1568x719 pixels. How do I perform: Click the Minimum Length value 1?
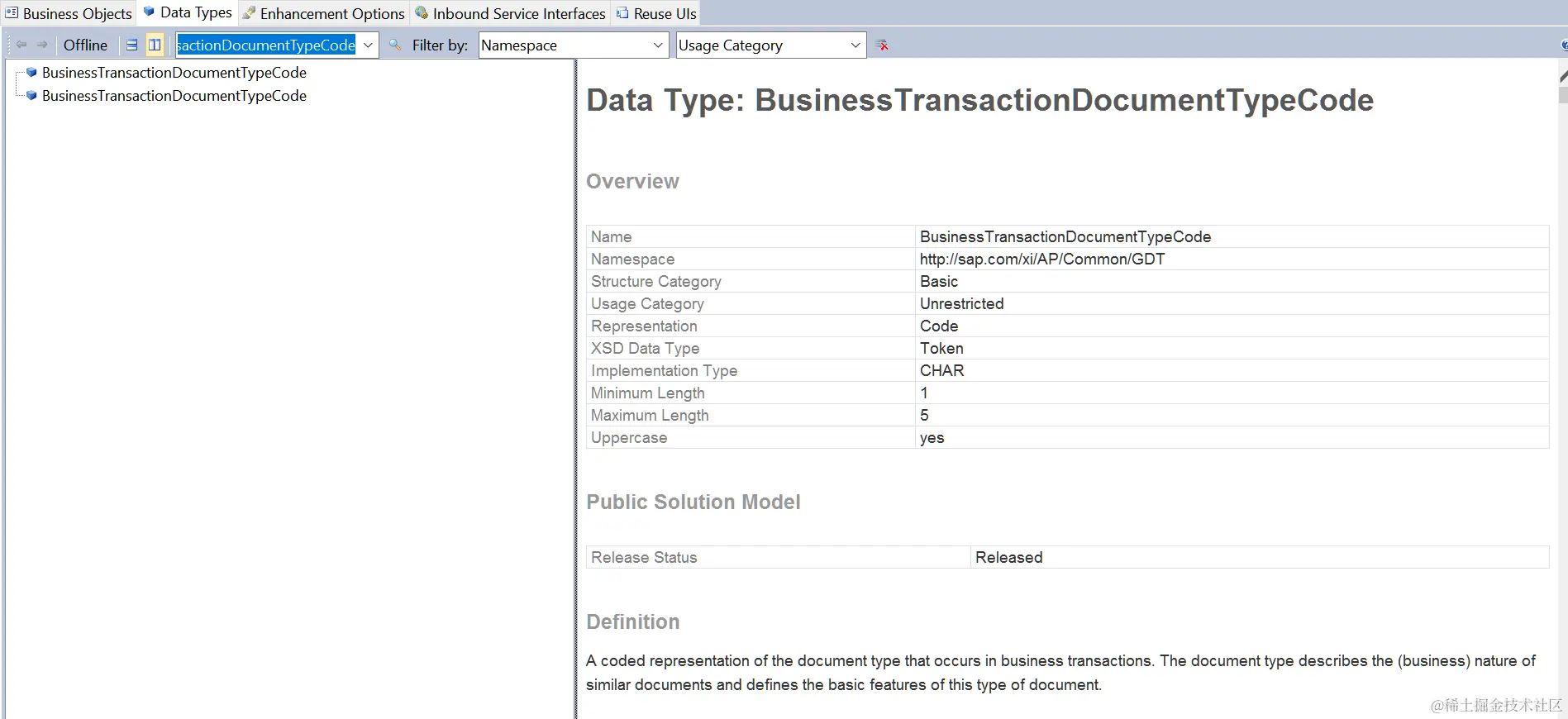(x=924, y=393)
